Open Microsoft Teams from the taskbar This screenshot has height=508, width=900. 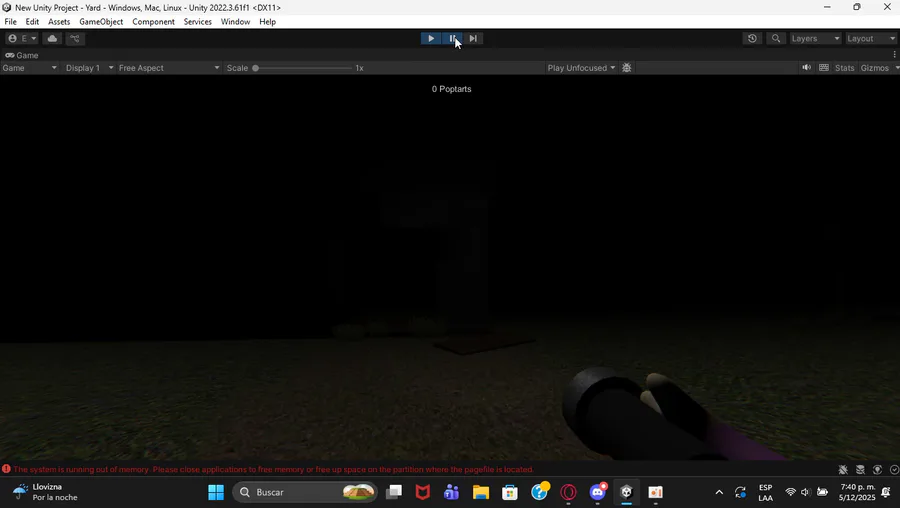coord(452,492)
